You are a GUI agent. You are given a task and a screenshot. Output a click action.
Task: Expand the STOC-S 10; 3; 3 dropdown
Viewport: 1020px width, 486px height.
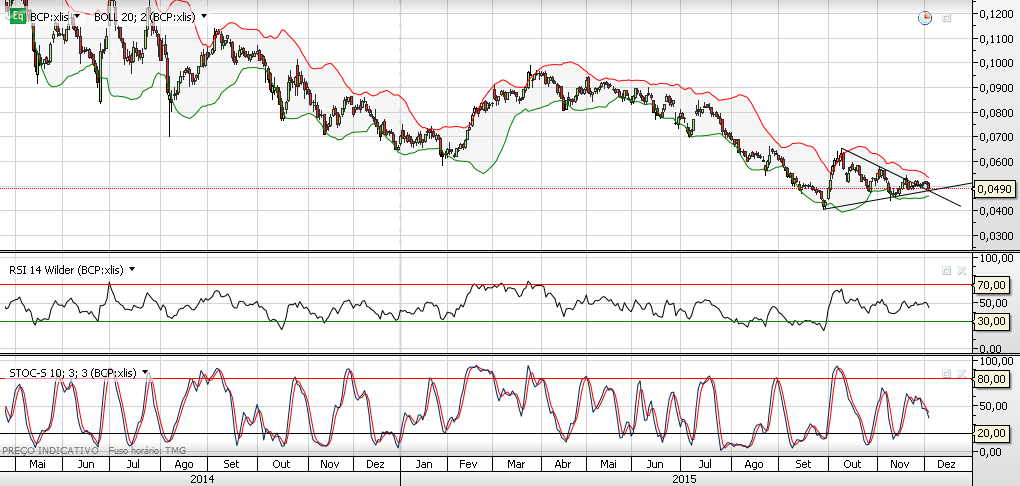click(145, 372)
